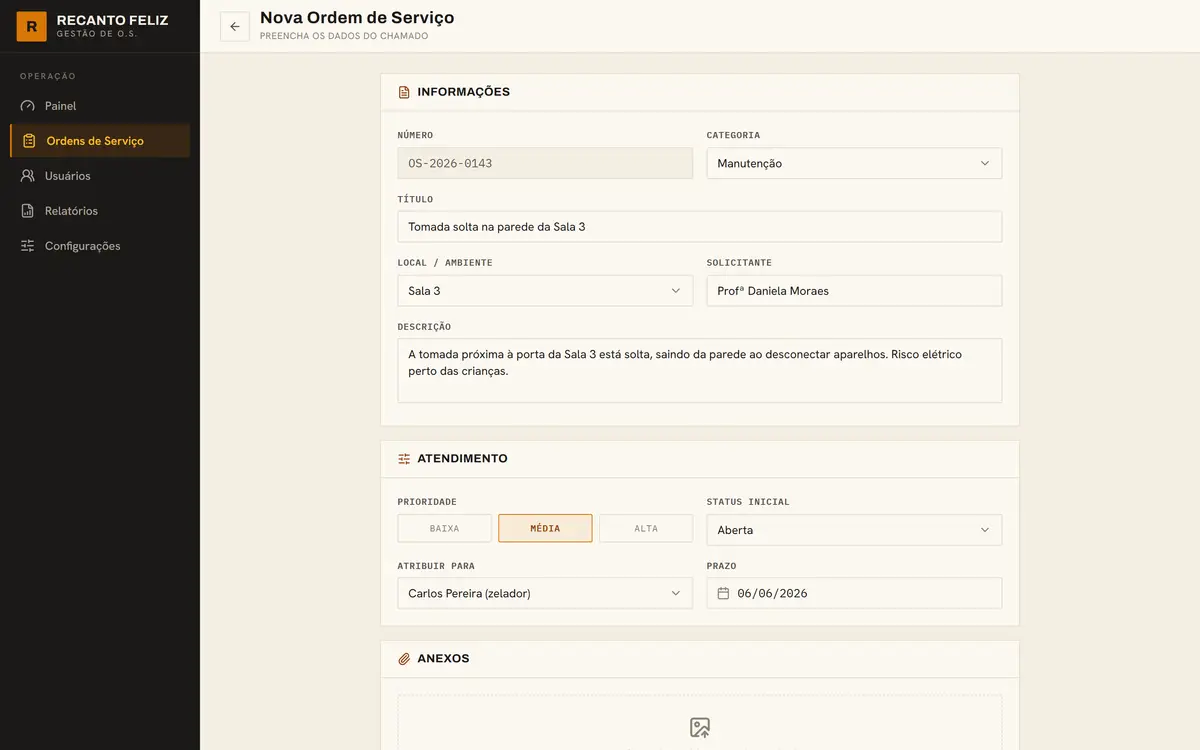Click the calendar icon in Prazo field
This screenshot has width=1200, height=750.
tap(724, 593)
